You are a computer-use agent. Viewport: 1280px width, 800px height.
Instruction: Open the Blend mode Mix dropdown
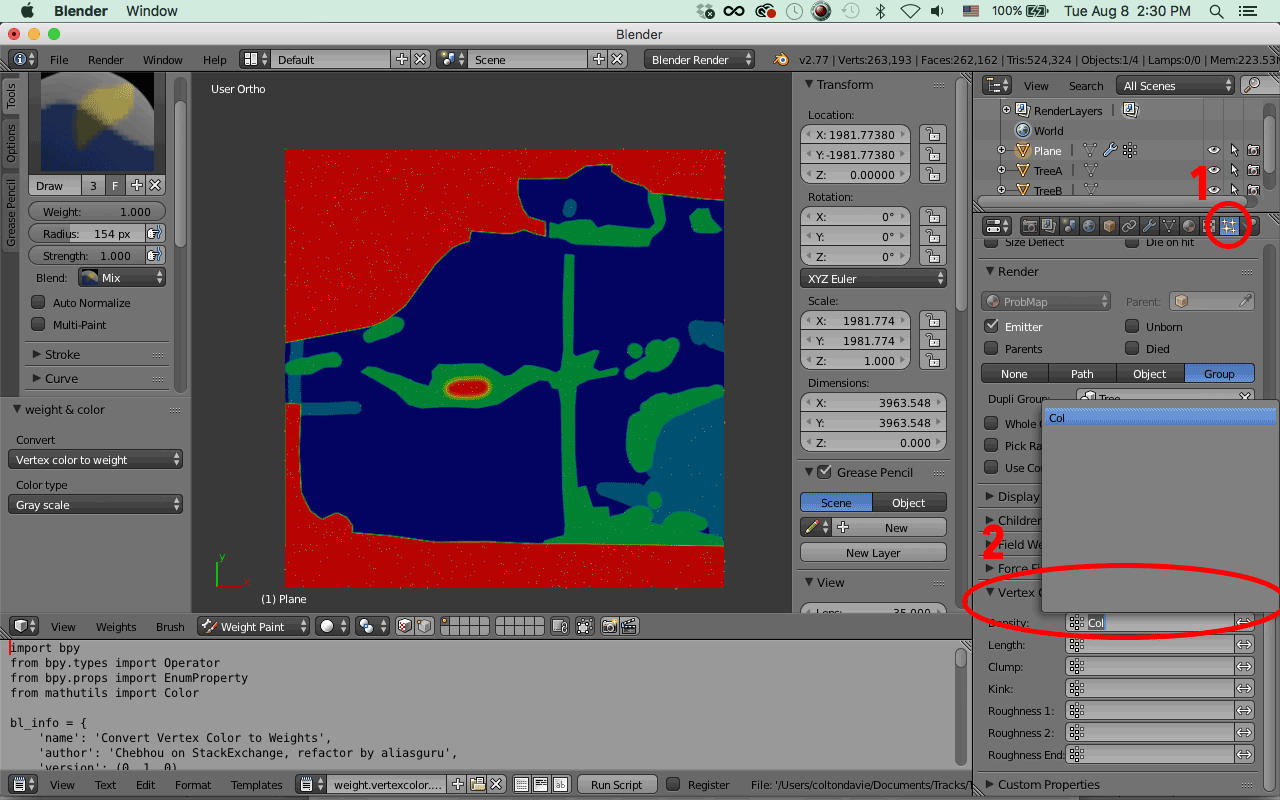(x=122, y=278)
